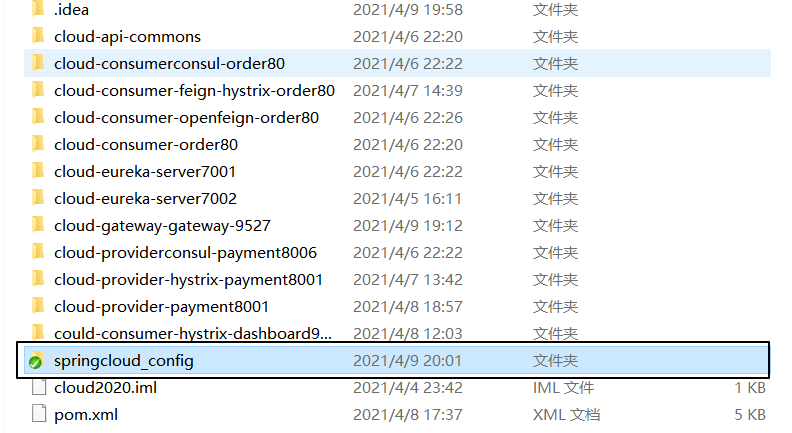Viewport: 792px width, 433px height.
Task: Select cloud-gateway-gateway-9527 folder name
Action: click(x=162, y=226)
